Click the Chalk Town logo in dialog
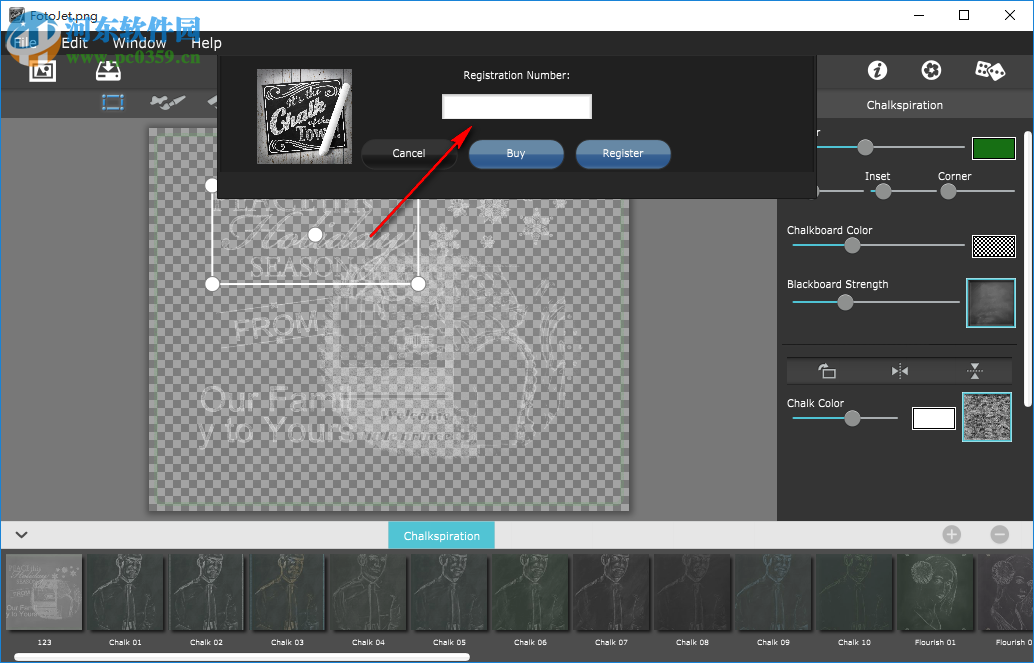Screen dimensions: 1034x663 pyautogui.click(x=304, y=116)
